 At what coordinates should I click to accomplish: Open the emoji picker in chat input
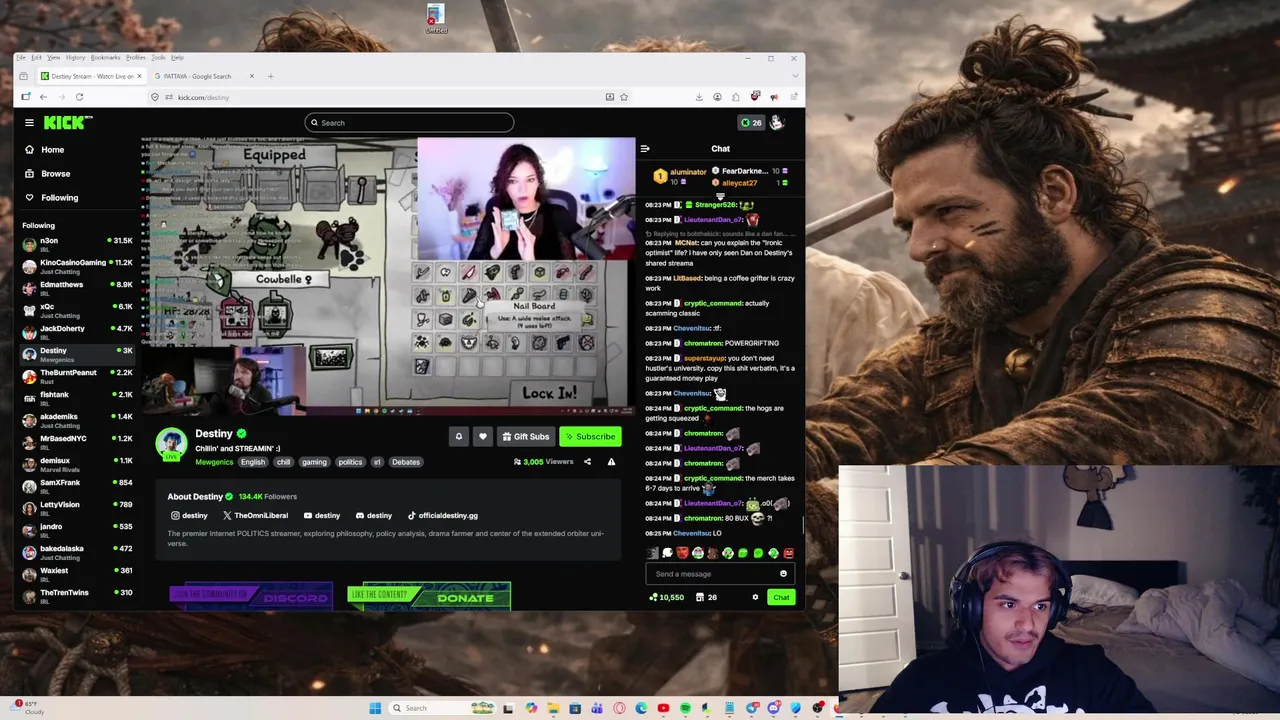[783, 574]
